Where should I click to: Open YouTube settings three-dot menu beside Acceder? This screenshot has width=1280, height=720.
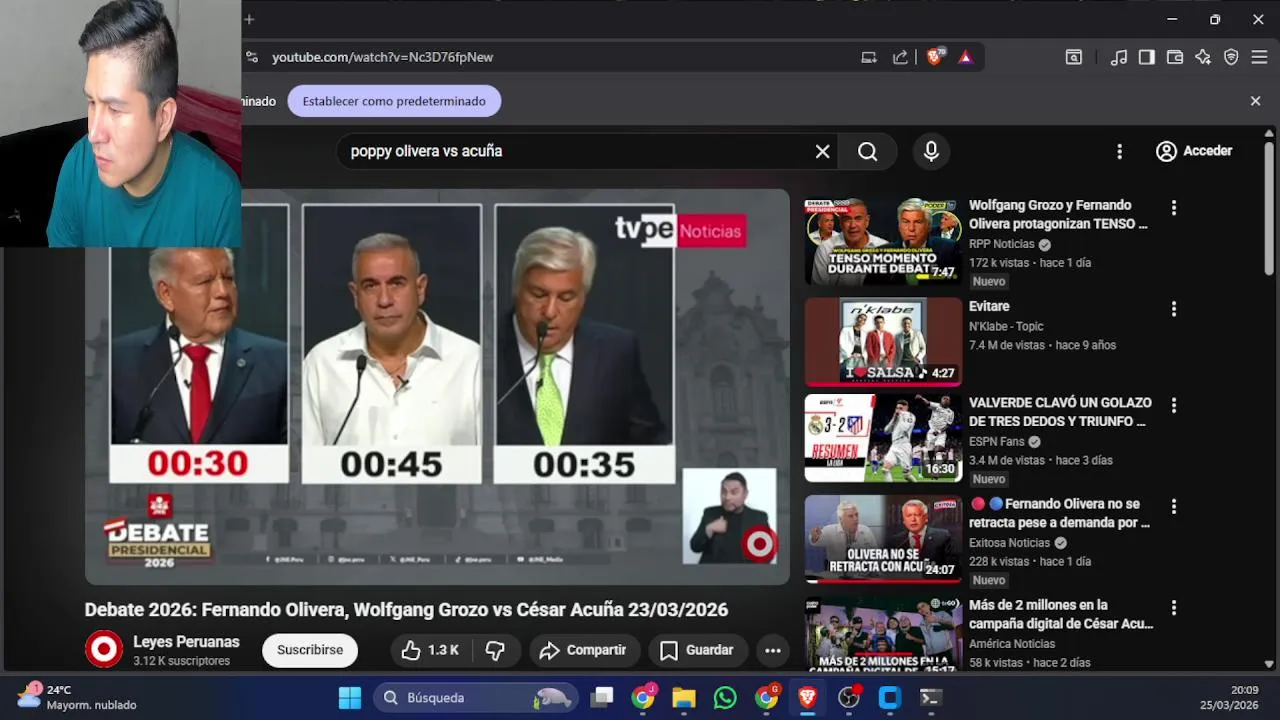point(1119,151)
